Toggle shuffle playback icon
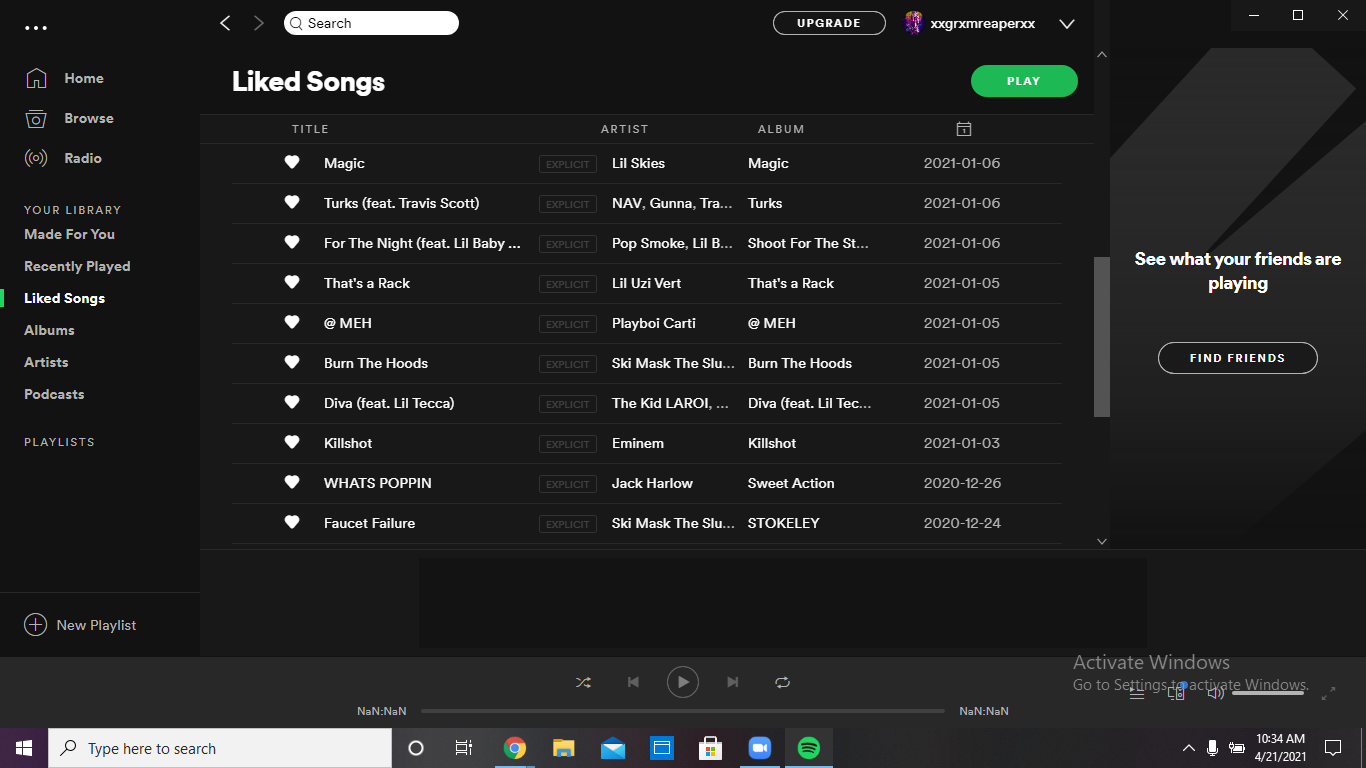1366x768 pixels. 583,682
